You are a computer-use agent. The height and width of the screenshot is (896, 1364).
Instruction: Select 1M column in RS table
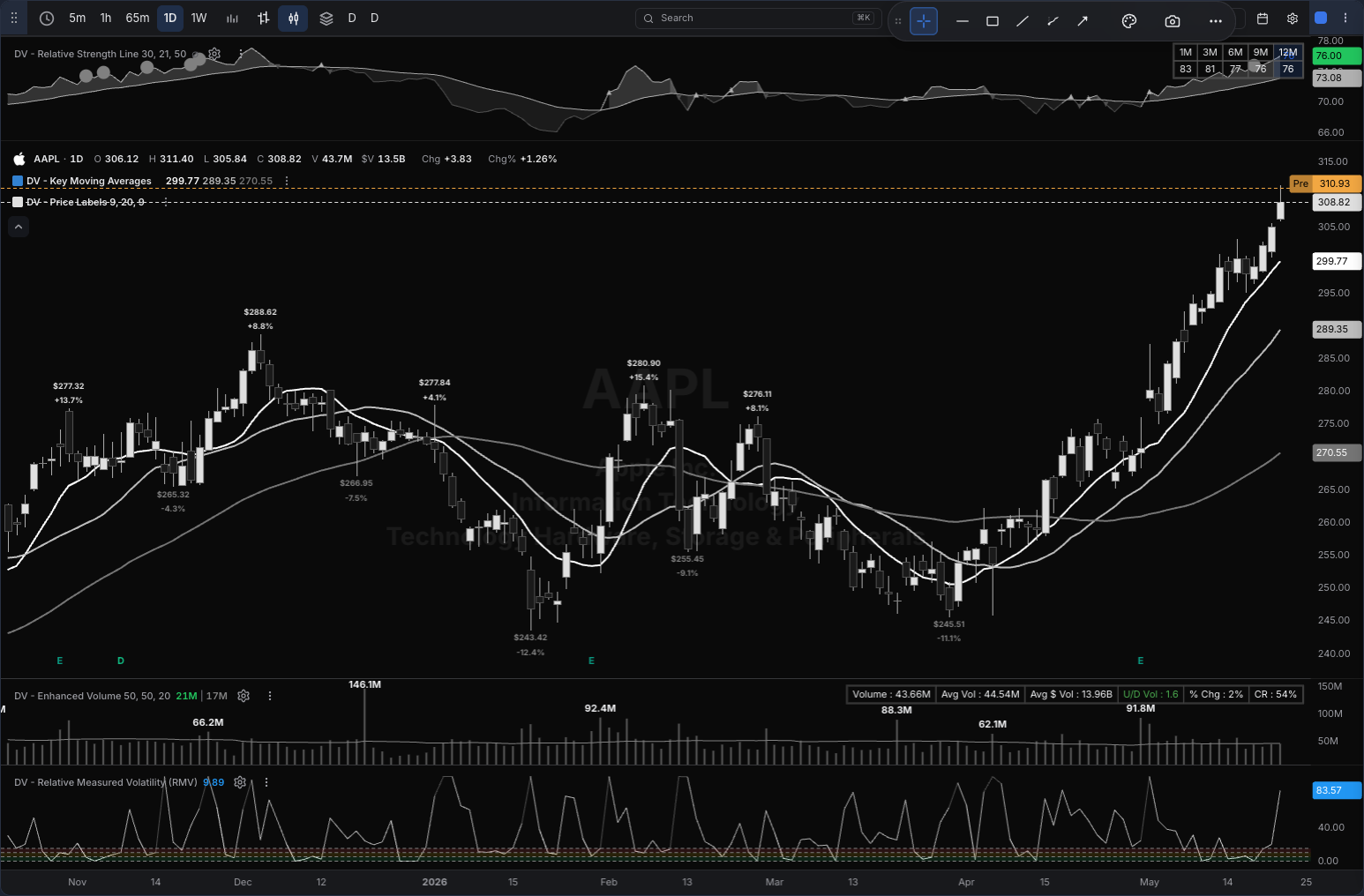[x=1186, y=52]
